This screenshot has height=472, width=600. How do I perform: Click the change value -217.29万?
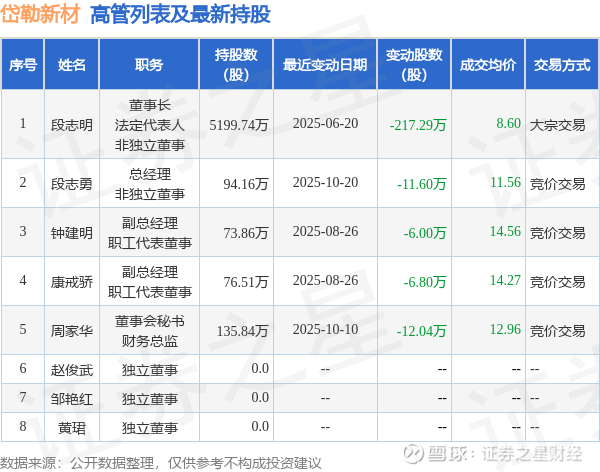[418, 125]
